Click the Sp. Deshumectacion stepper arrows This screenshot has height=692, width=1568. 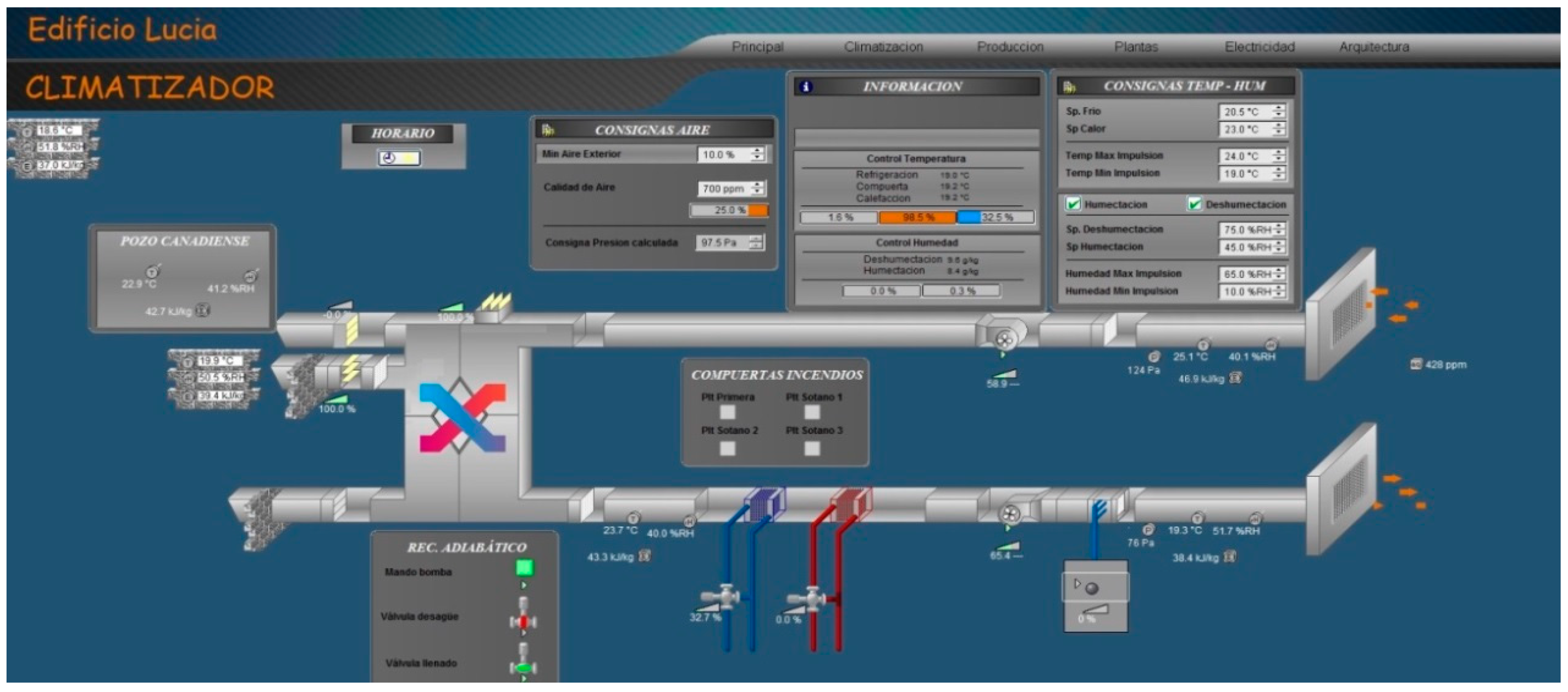tap(1279, 229)
